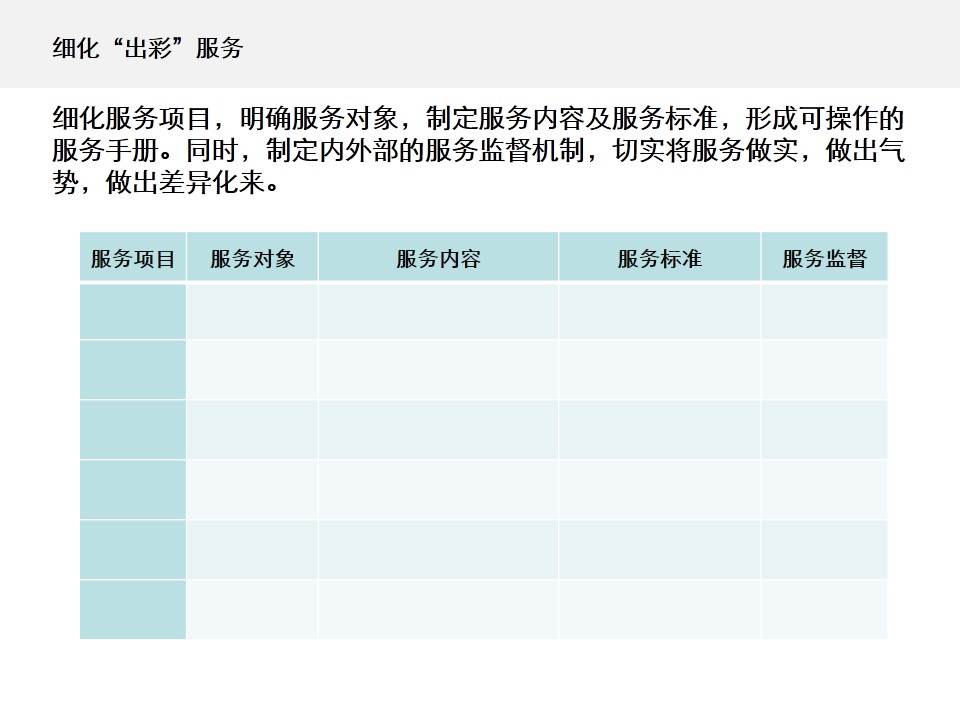Select the 服务监督 header cell

(x=824, y=258)
